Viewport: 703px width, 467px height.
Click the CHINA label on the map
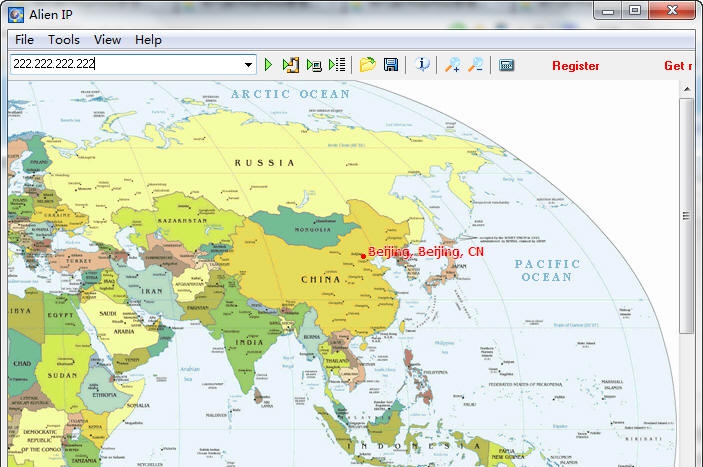pyautogui.click(x=321, y=279)
